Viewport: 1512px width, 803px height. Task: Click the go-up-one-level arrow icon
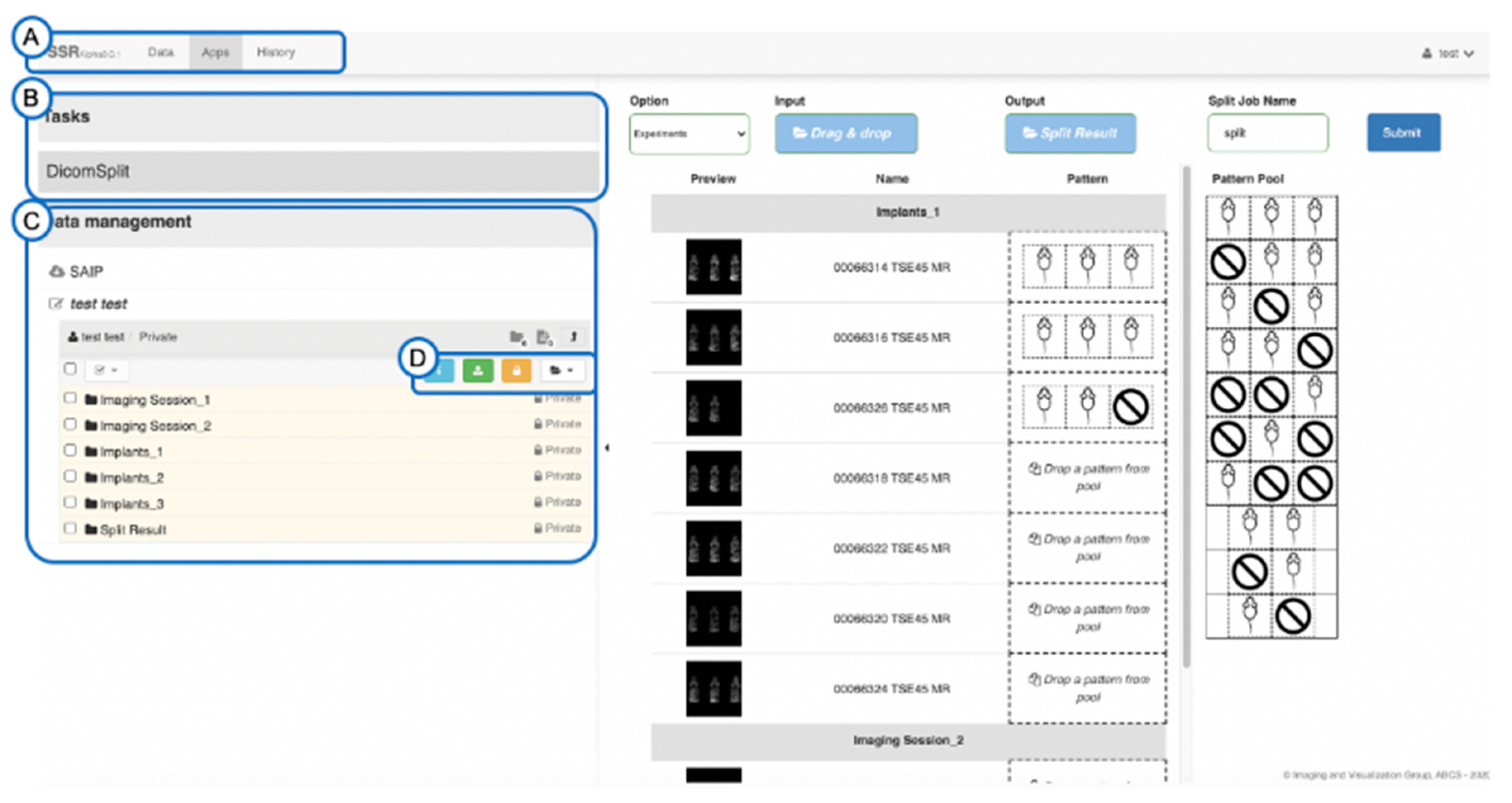(x=573, y=337)
